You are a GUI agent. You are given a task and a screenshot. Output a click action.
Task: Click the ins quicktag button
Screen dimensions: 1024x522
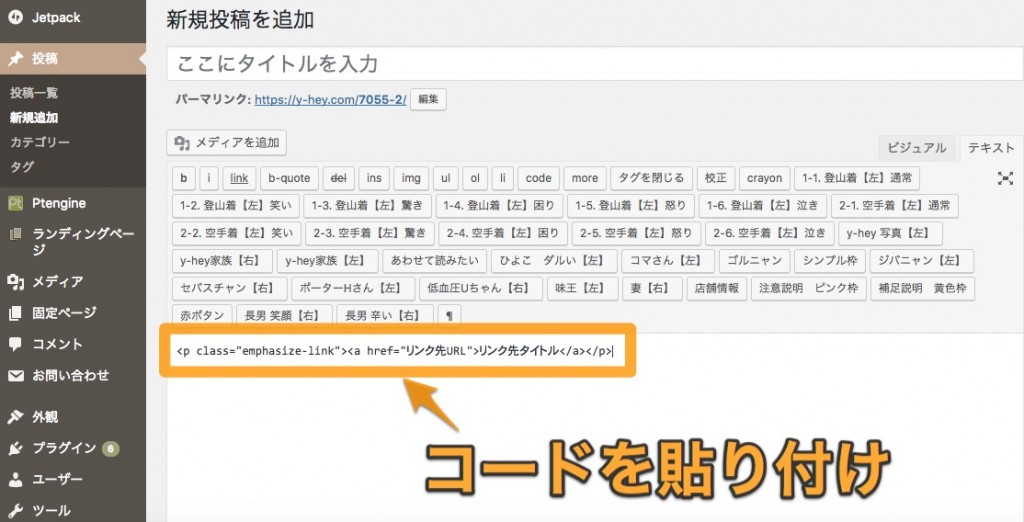pyautogui.click(x=374, y=178)
